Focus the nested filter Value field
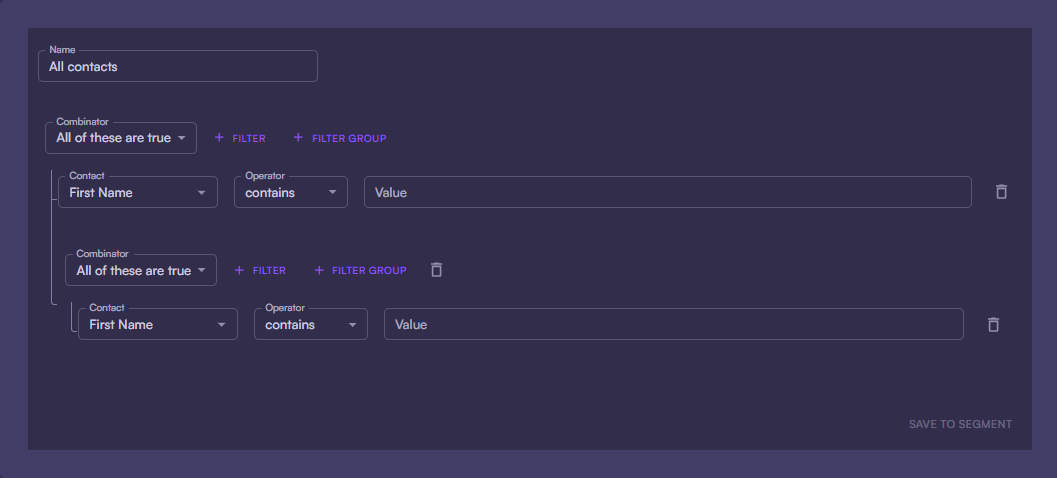Viewport: 1057px width, 478px height. [673, 324]
